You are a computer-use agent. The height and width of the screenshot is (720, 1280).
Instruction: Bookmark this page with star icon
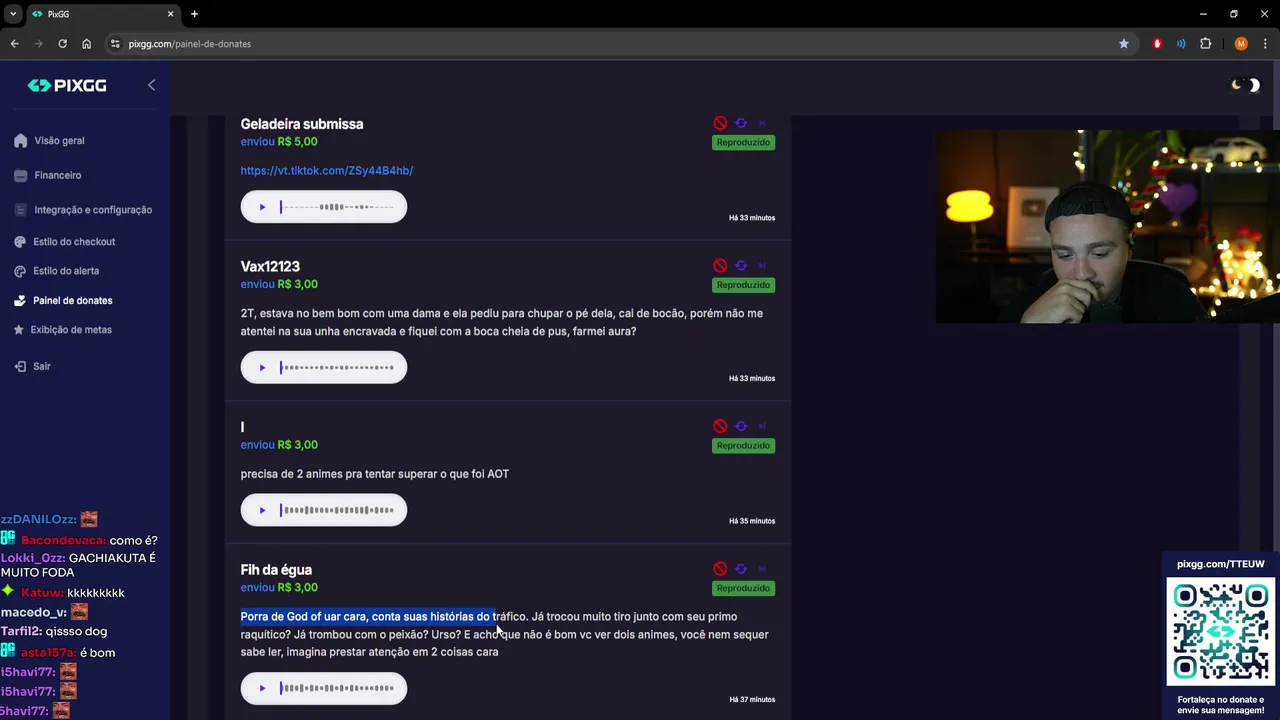pyautogui.click(x=1124, y=44)
